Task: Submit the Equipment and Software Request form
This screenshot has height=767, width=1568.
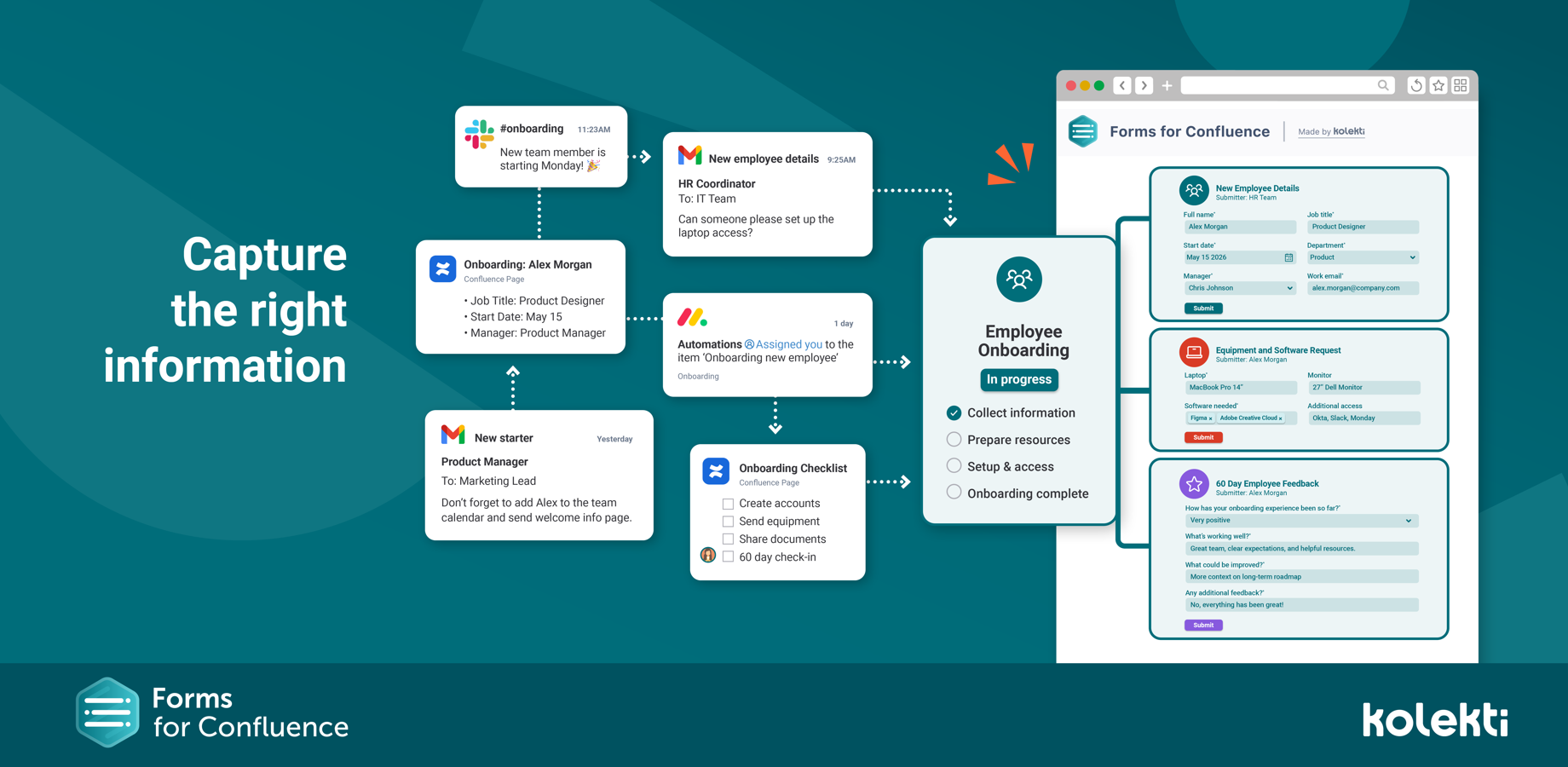Action: coord(1203,437)
